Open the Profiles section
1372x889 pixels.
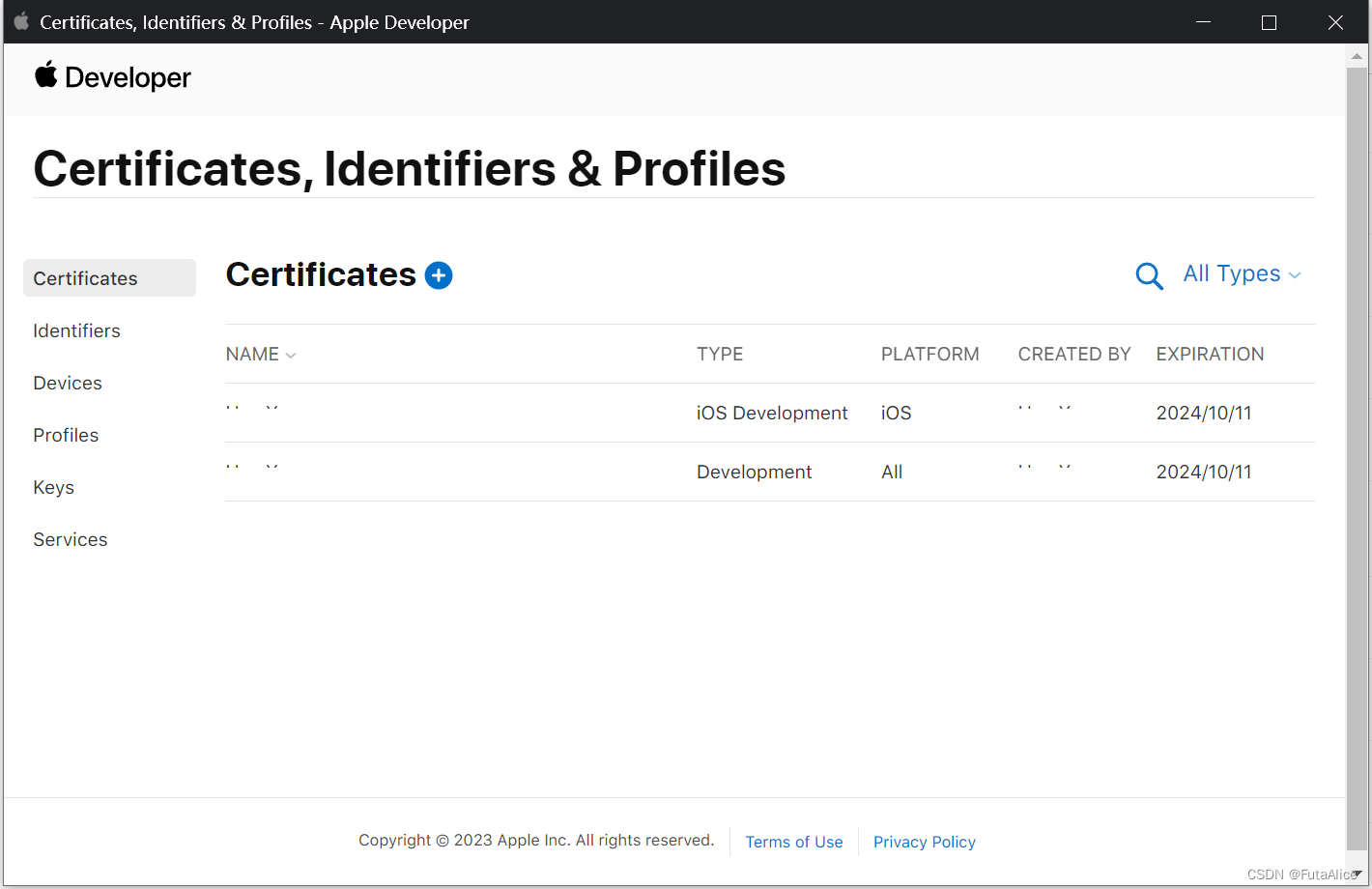[66, 435]
